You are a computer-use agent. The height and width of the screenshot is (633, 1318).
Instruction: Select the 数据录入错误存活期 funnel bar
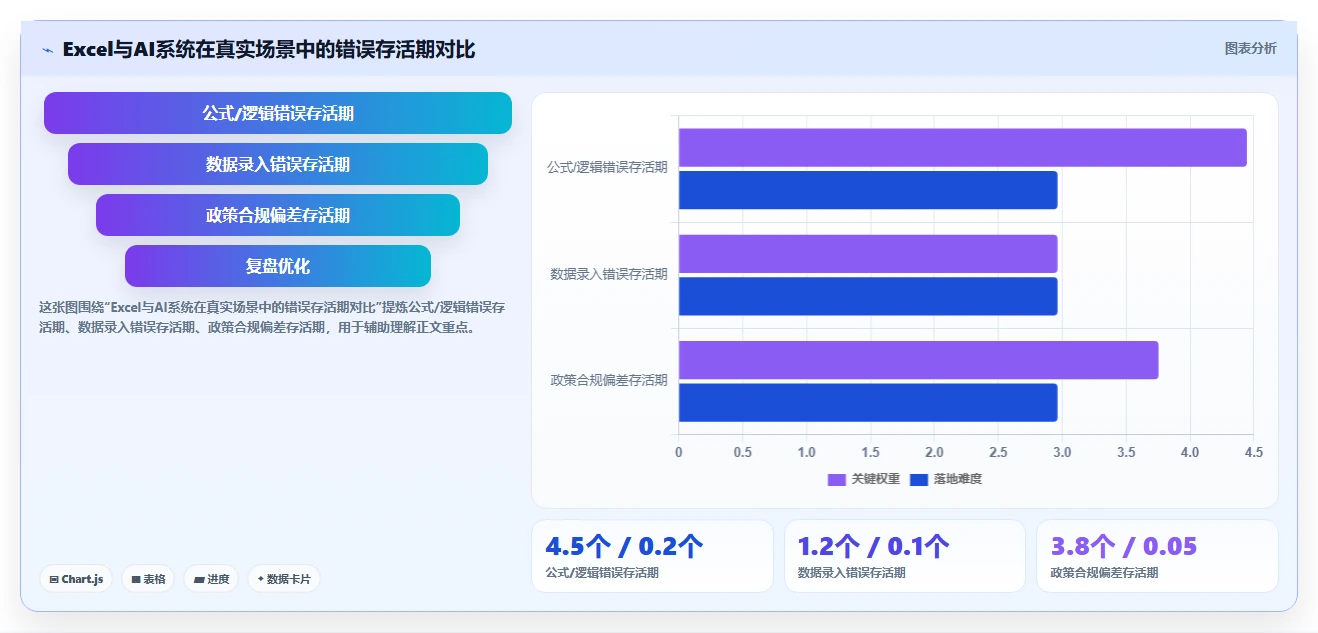(x=278, y=164)
